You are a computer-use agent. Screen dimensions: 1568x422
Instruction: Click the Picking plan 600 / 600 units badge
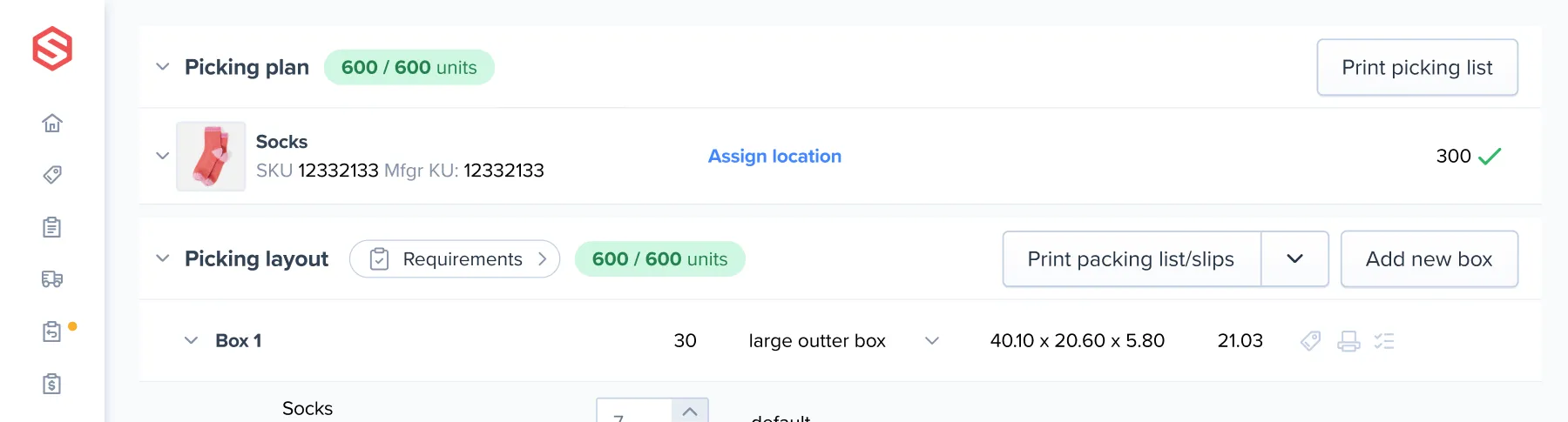point(409,68)
